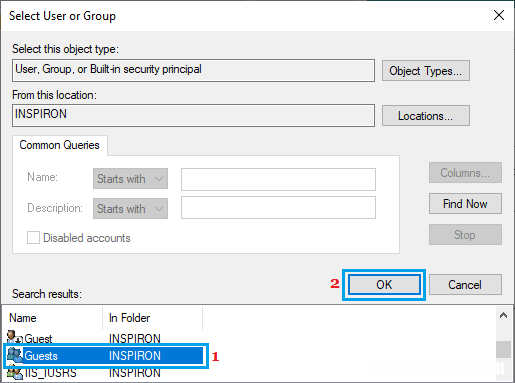Image resolution: width=515 pixels, height=383 pixels.
Task: Click the search results scrollbar thumb
Action: (x=503, y=349)
